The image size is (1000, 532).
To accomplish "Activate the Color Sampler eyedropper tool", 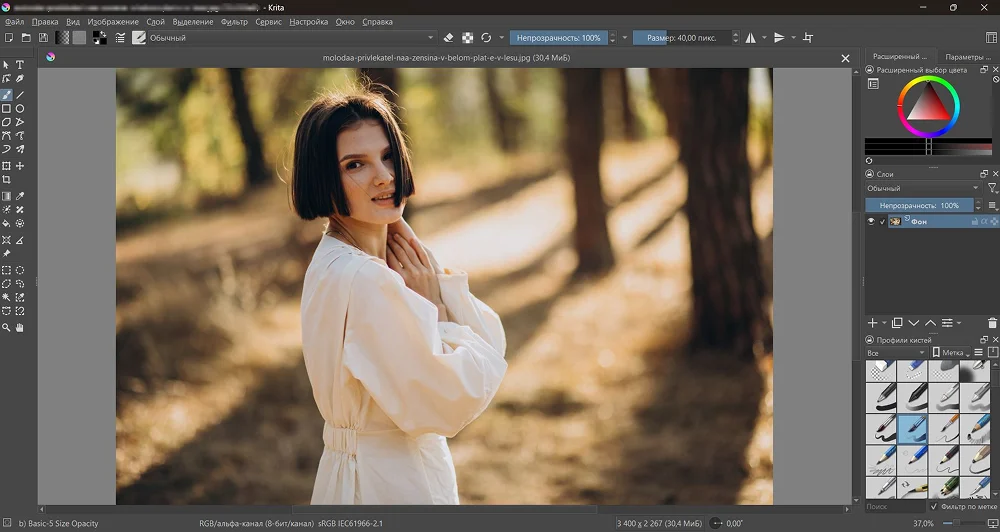I will click(x=20, y=196).
